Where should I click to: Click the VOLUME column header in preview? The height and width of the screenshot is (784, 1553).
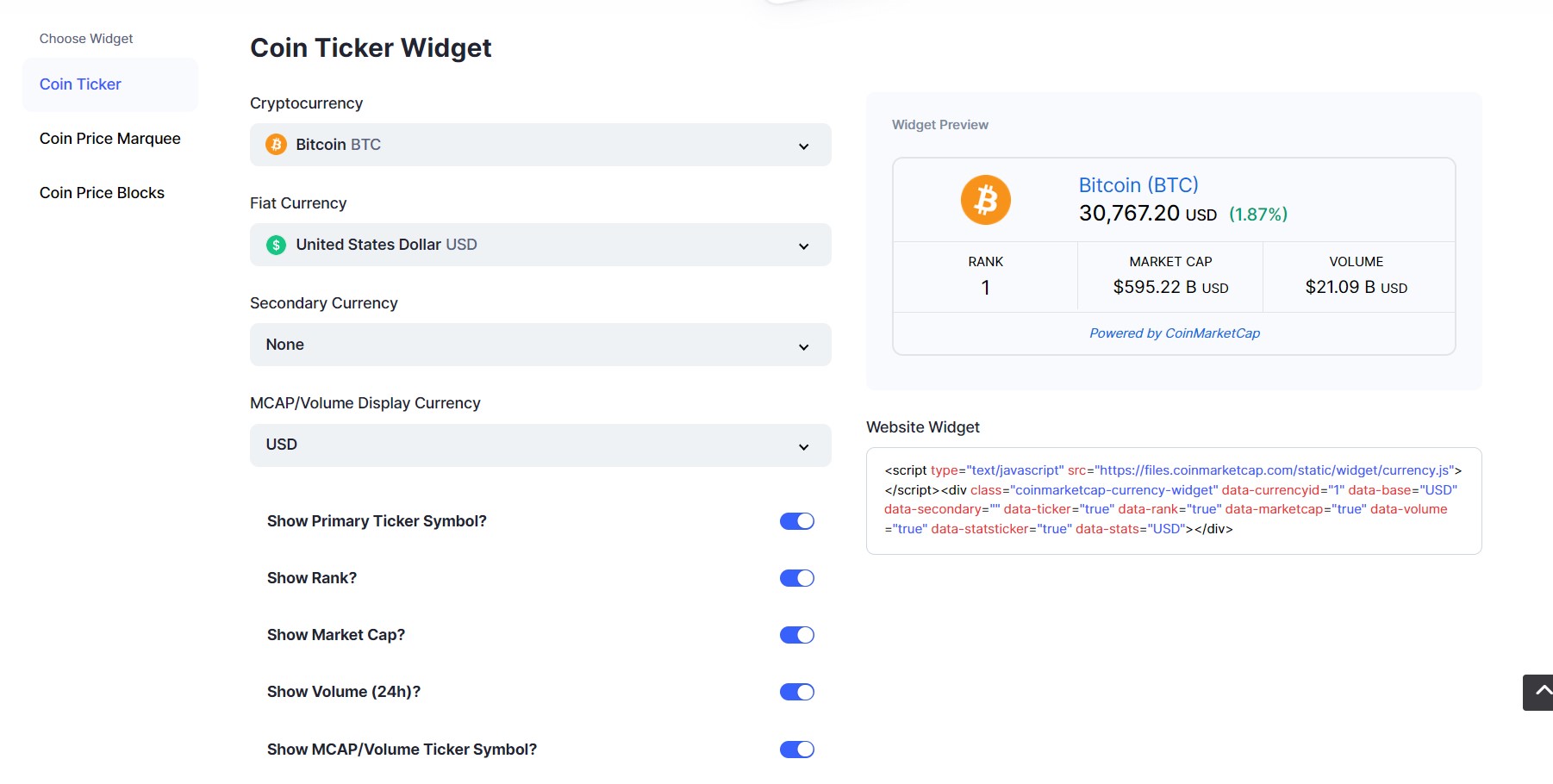(1357, 262)
